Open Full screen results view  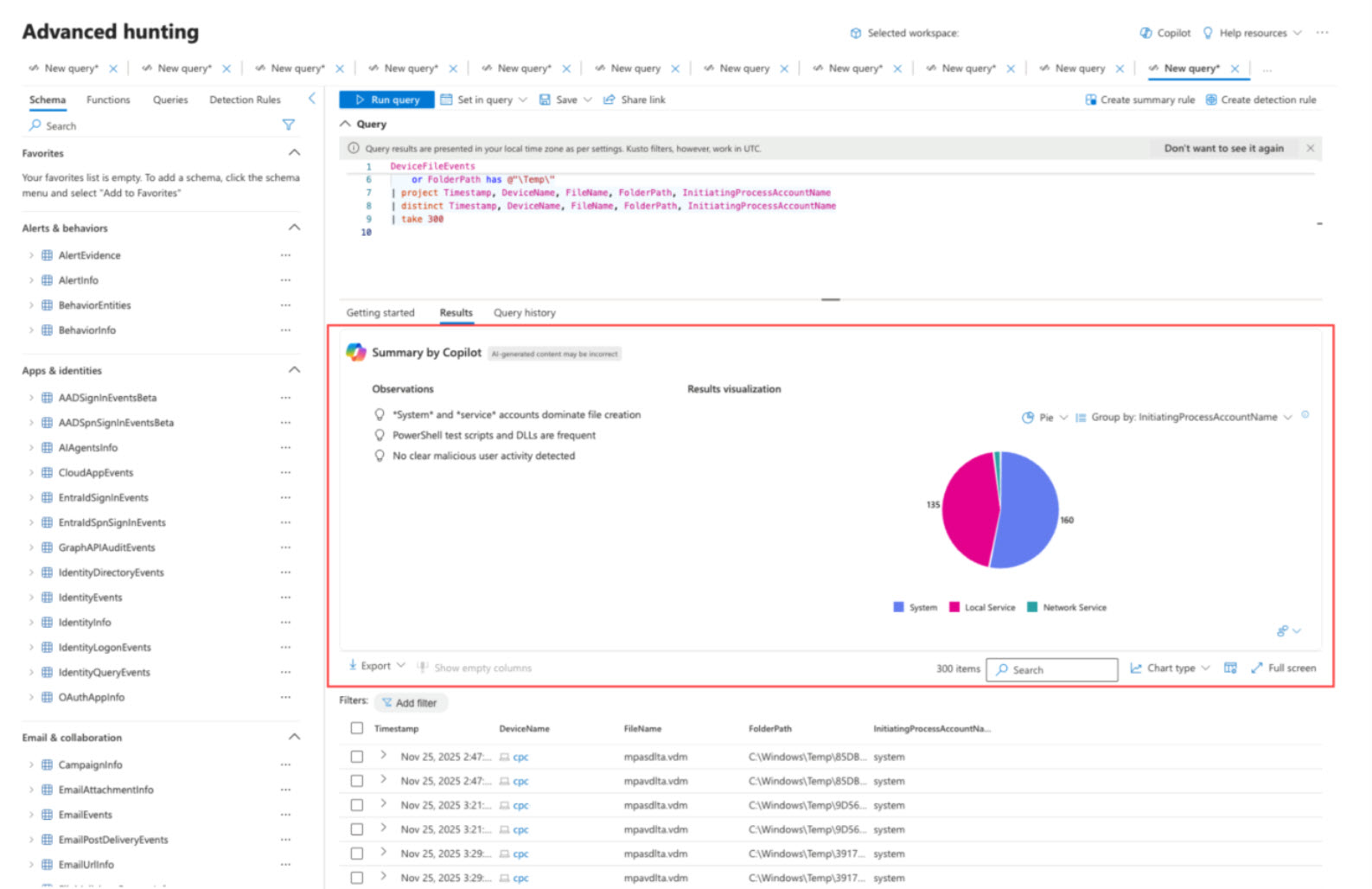click(x=1283, y=668)
